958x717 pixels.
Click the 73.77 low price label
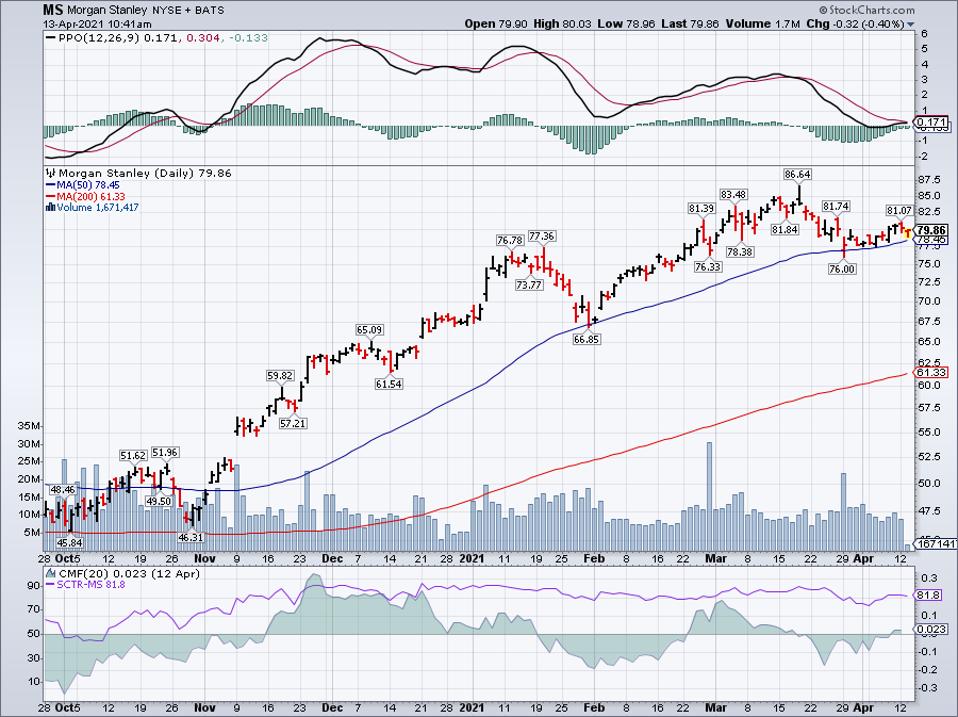point(528,284)
